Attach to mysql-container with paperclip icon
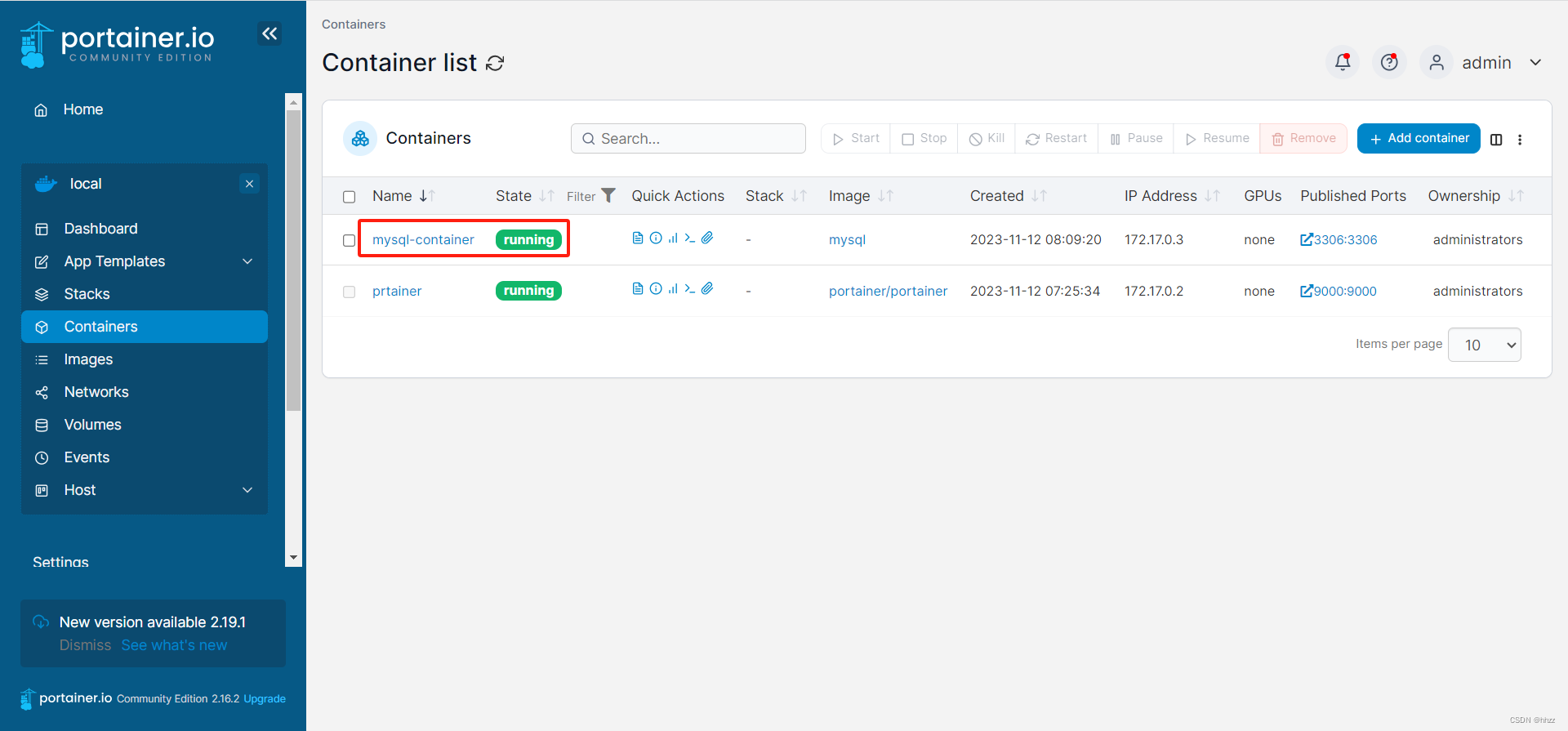The height and width of the screenshot is (731, 1568). 707,238
